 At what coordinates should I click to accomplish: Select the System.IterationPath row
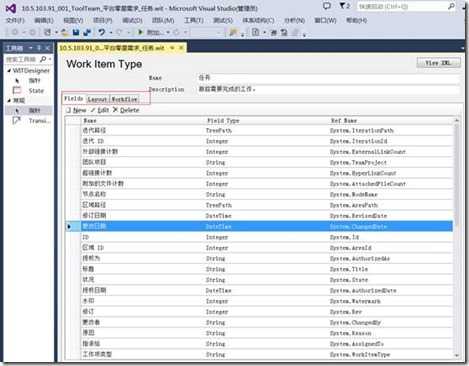tap(259, 130)
